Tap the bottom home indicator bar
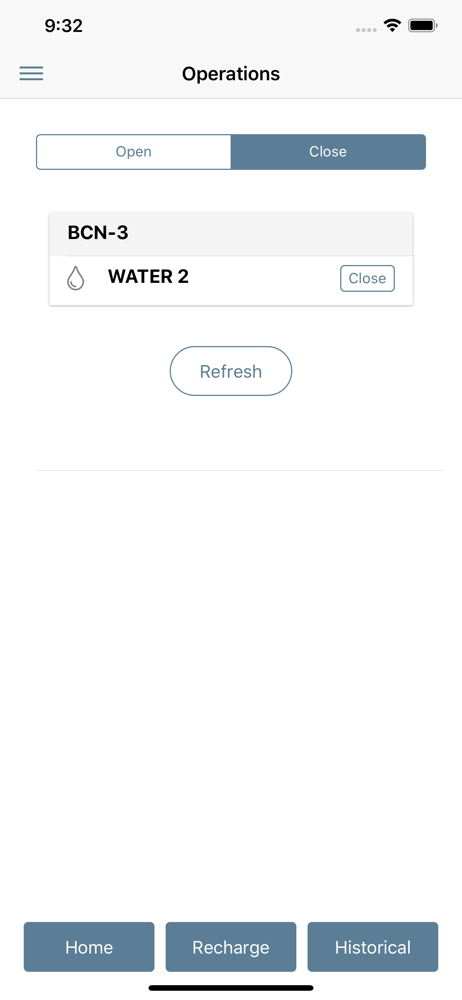 (x=231, y=988)
